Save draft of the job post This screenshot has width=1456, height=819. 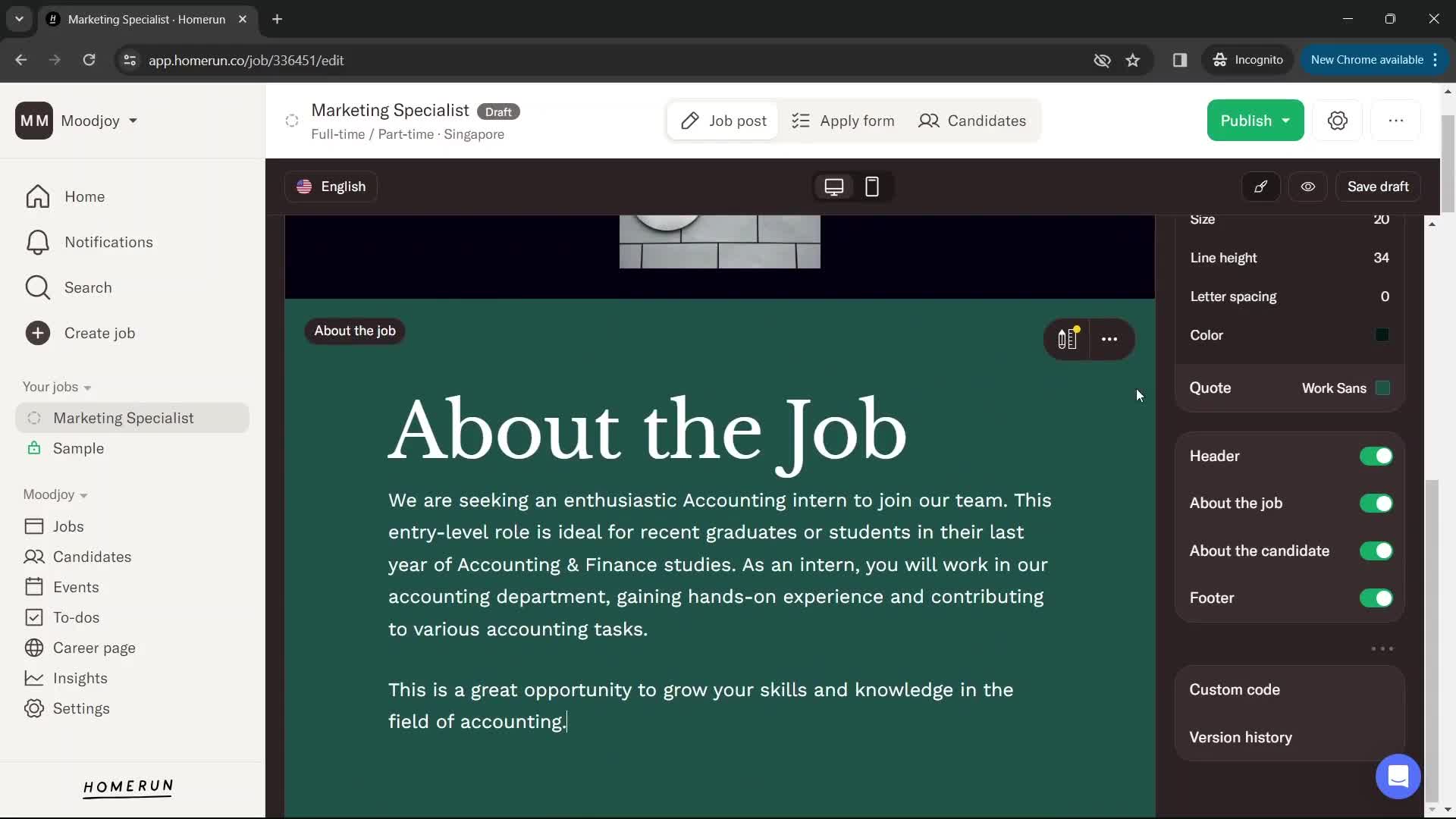click(x=1378, y=187)
